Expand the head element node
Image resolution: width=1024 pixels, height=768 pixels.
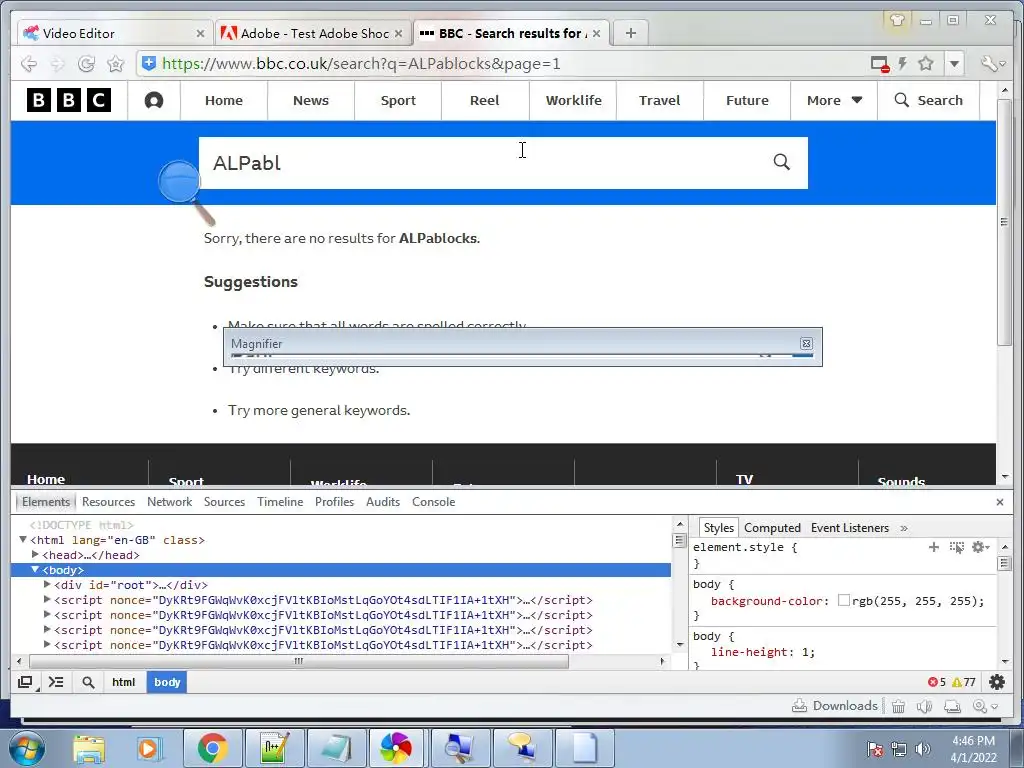pyautogui.click(x=35, y=554)
